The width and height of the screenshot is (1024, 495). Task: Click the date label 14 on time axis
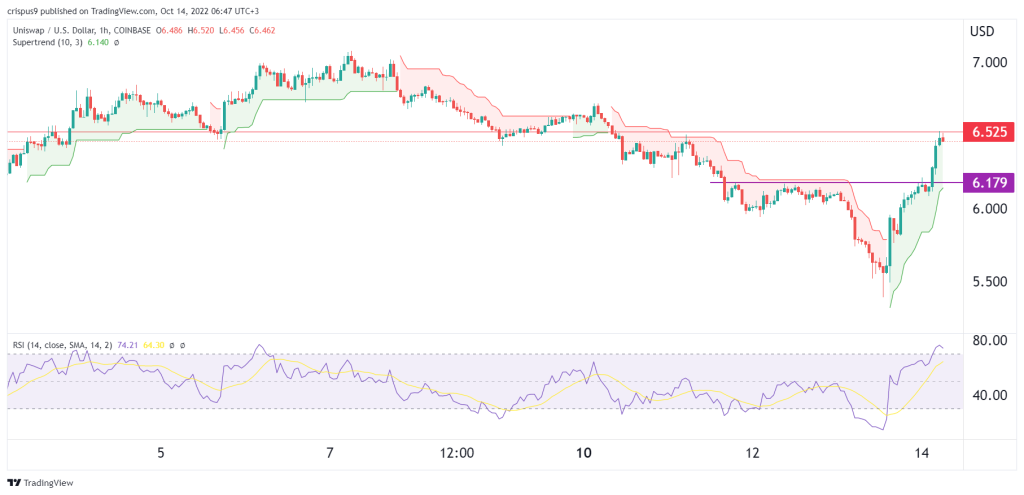click(921, 453)
